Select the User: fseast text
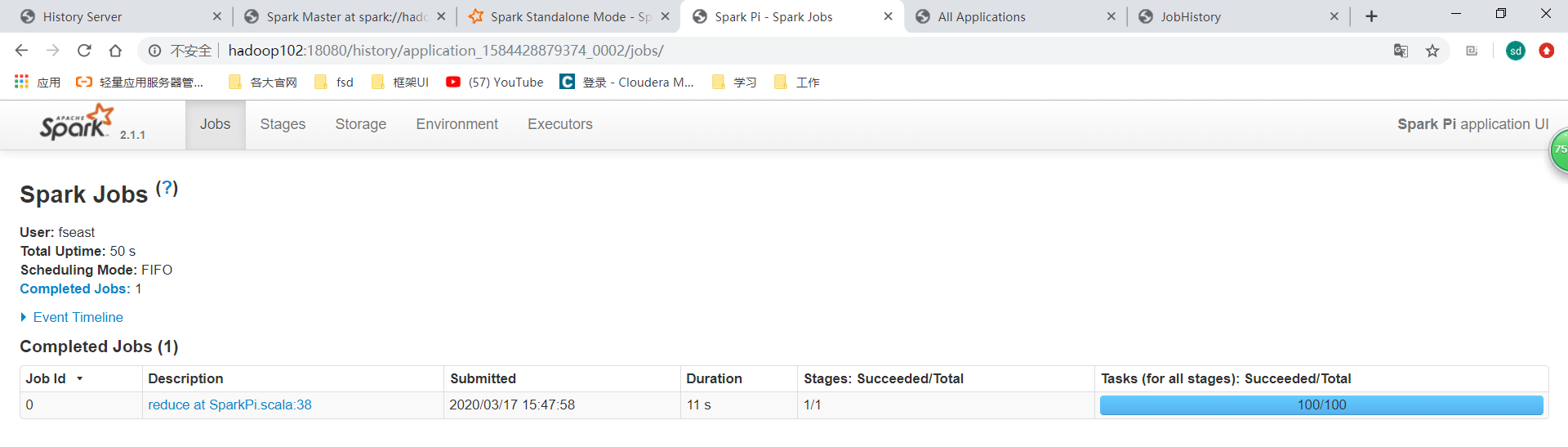This screenshot has height=447, width=1568. 57,232
